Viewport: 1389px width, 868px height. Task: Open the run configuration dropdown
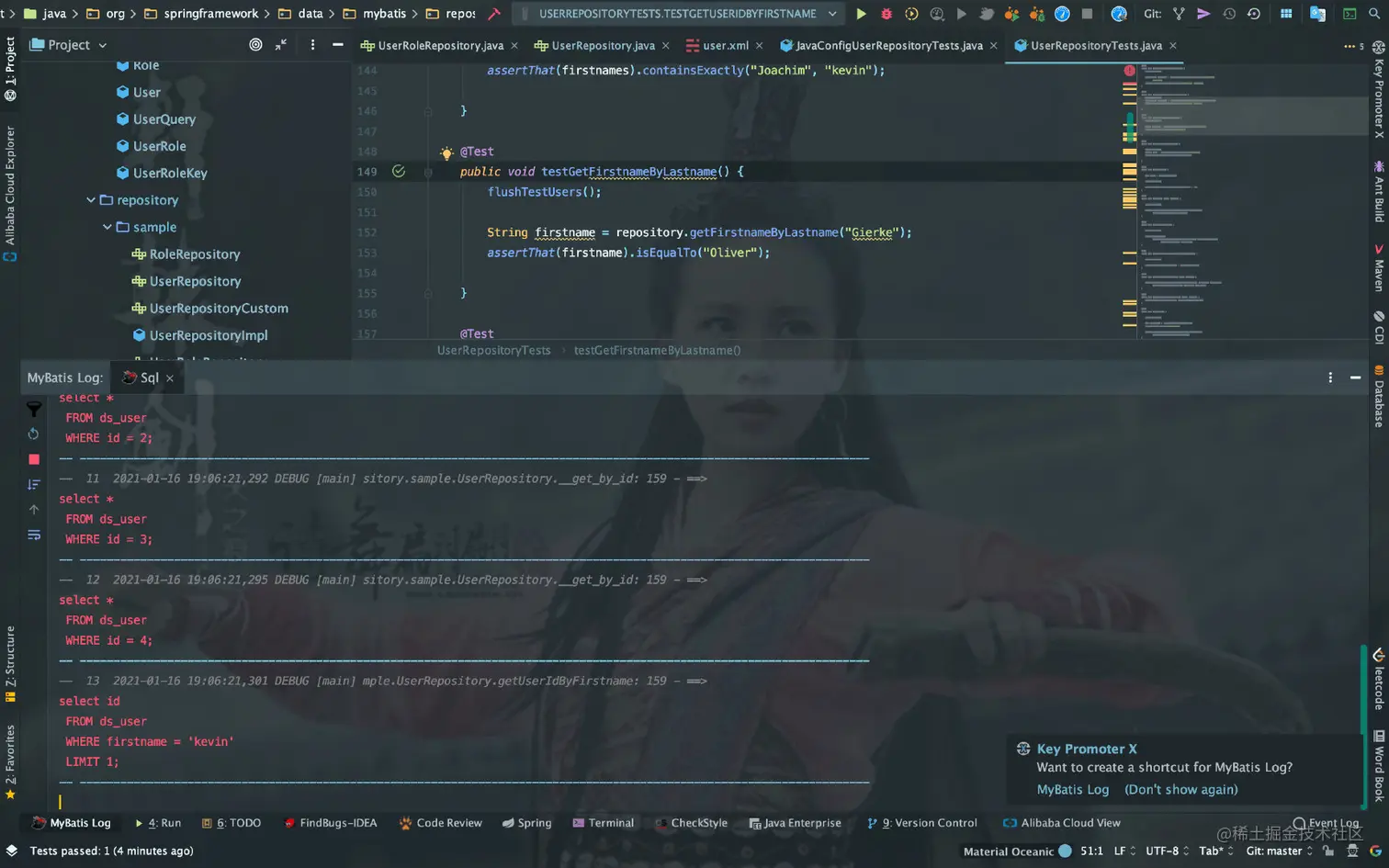point(680,14)
